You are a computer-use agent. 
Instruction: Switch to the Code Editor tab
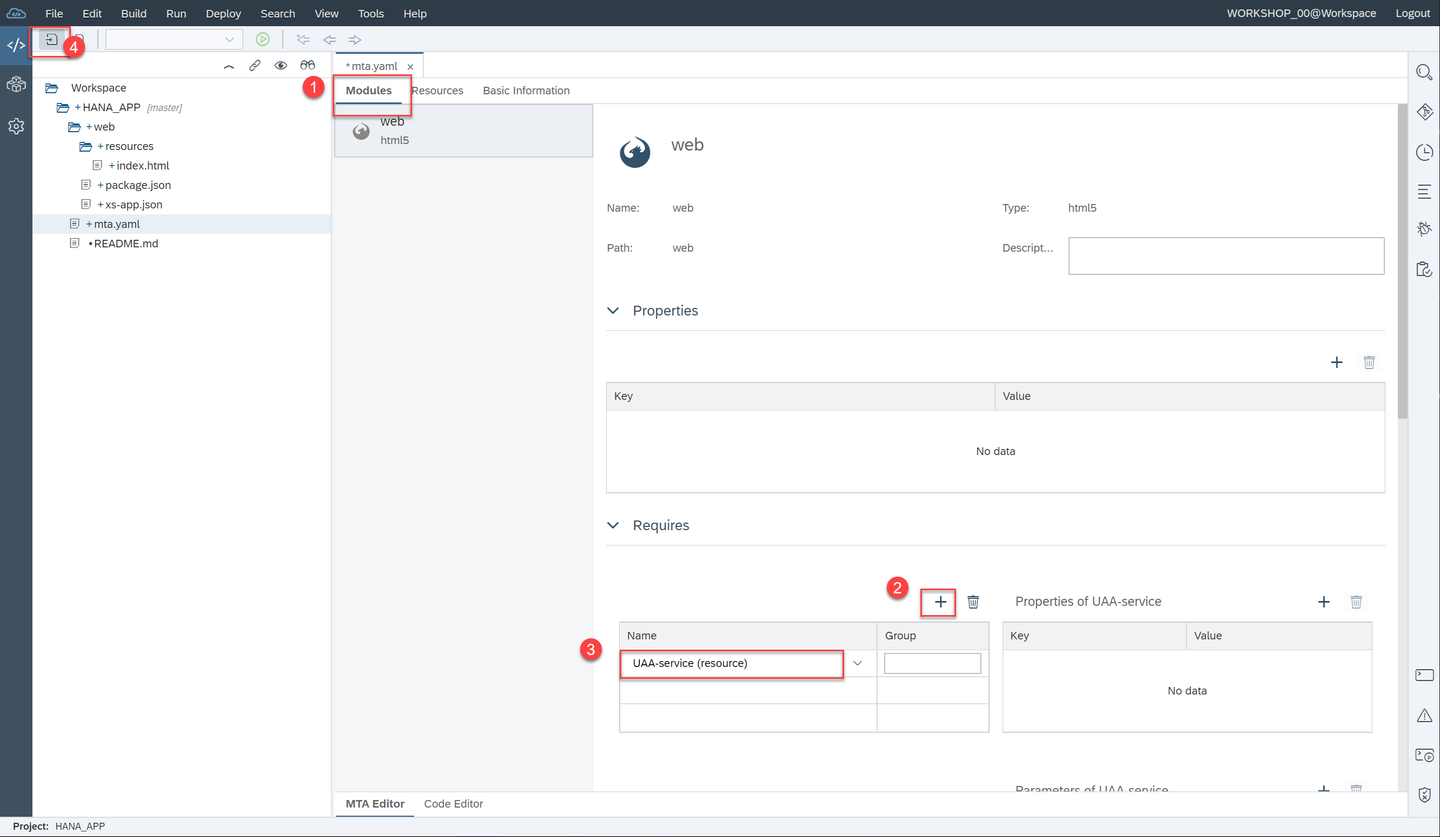453,804
